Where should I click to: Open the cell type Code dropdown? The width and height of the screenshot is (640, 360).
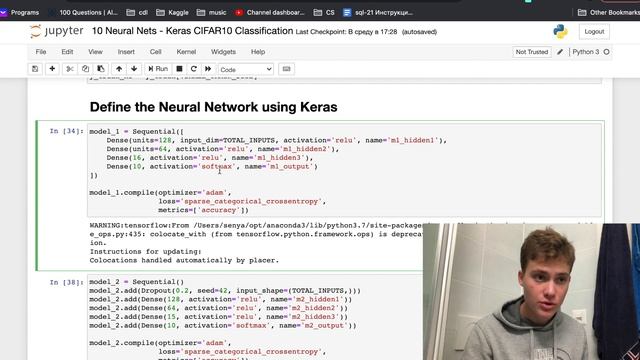click(246, 69)
